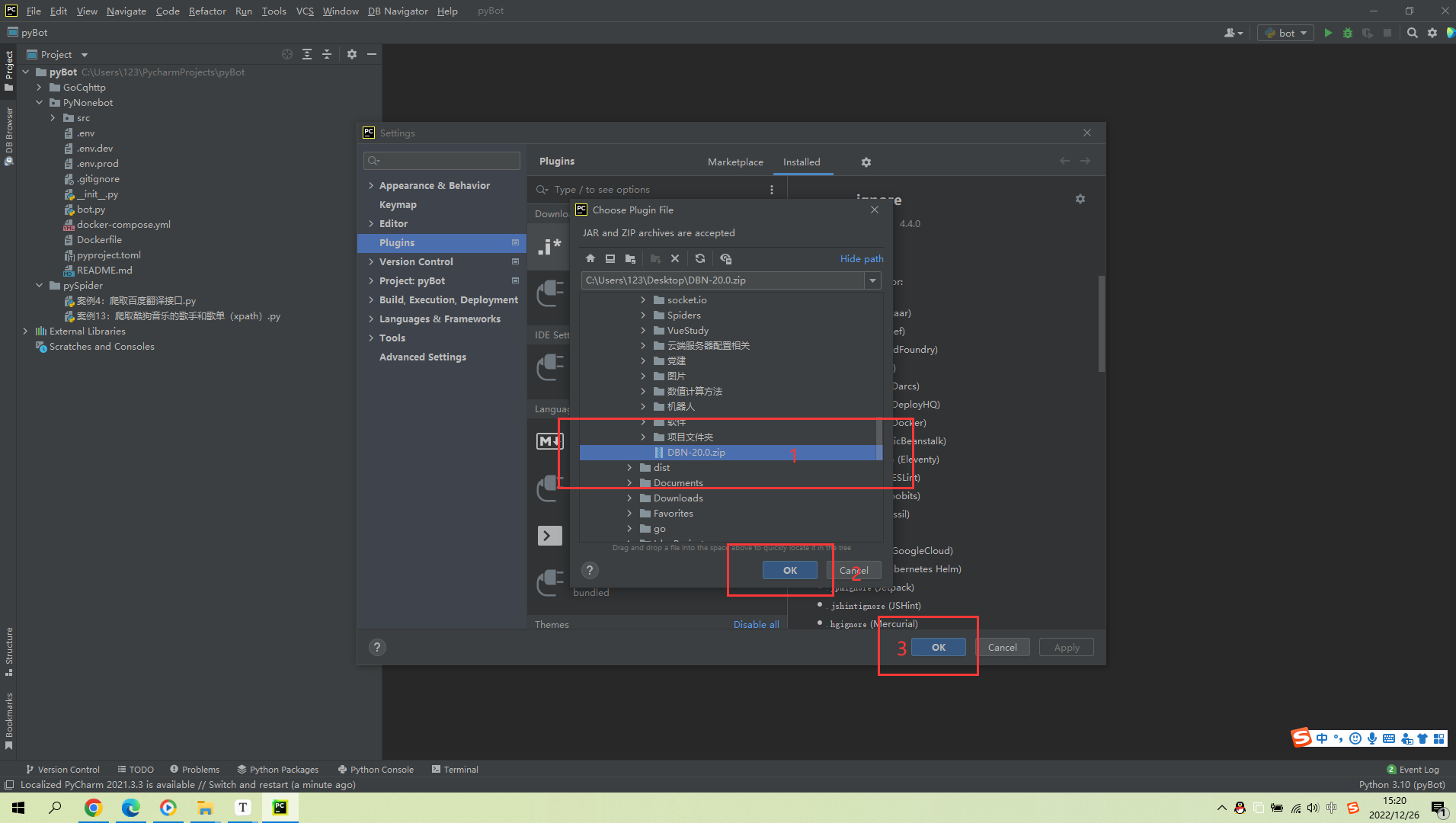
Task: Open Chrome from the Windows taskbar
Action: click(93, 808)
